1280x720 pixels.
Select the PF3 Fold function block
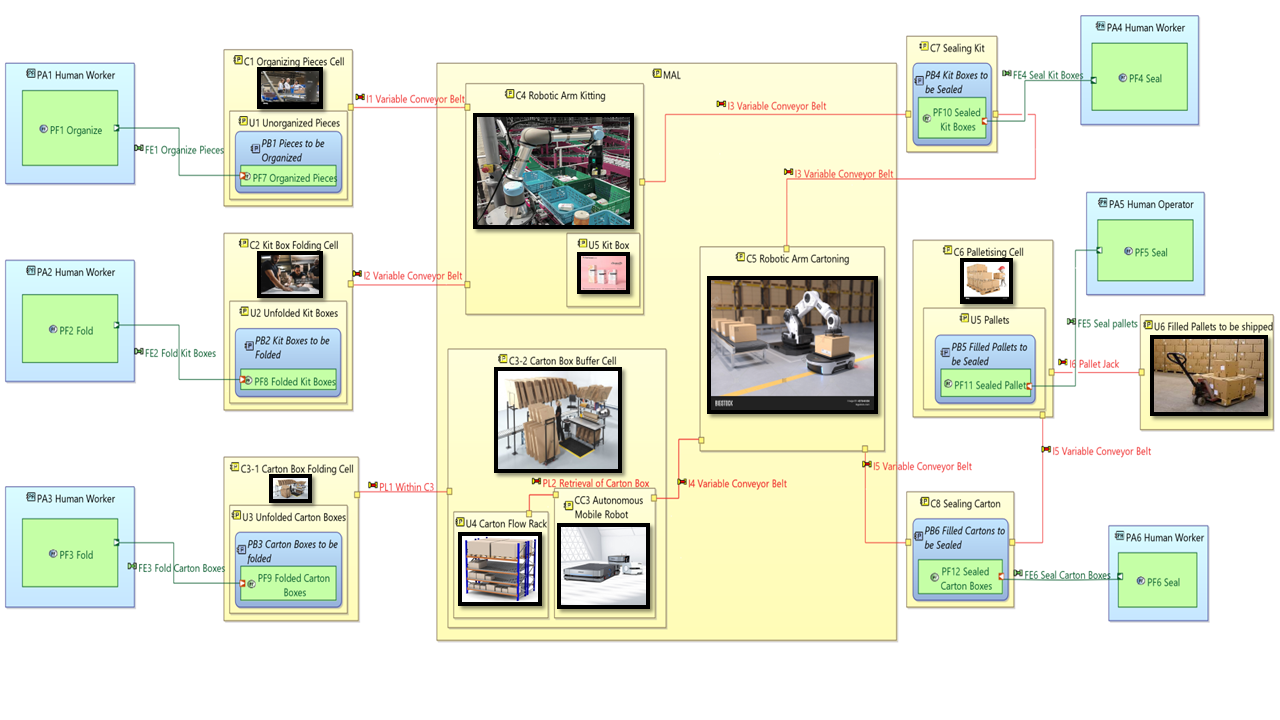[x=70, y=553]
